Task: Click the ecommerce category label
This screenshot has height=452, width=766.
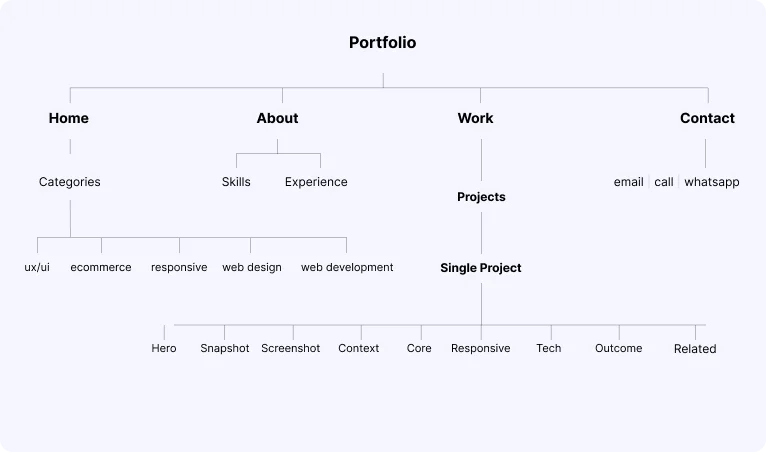Action: click(101, 268)
